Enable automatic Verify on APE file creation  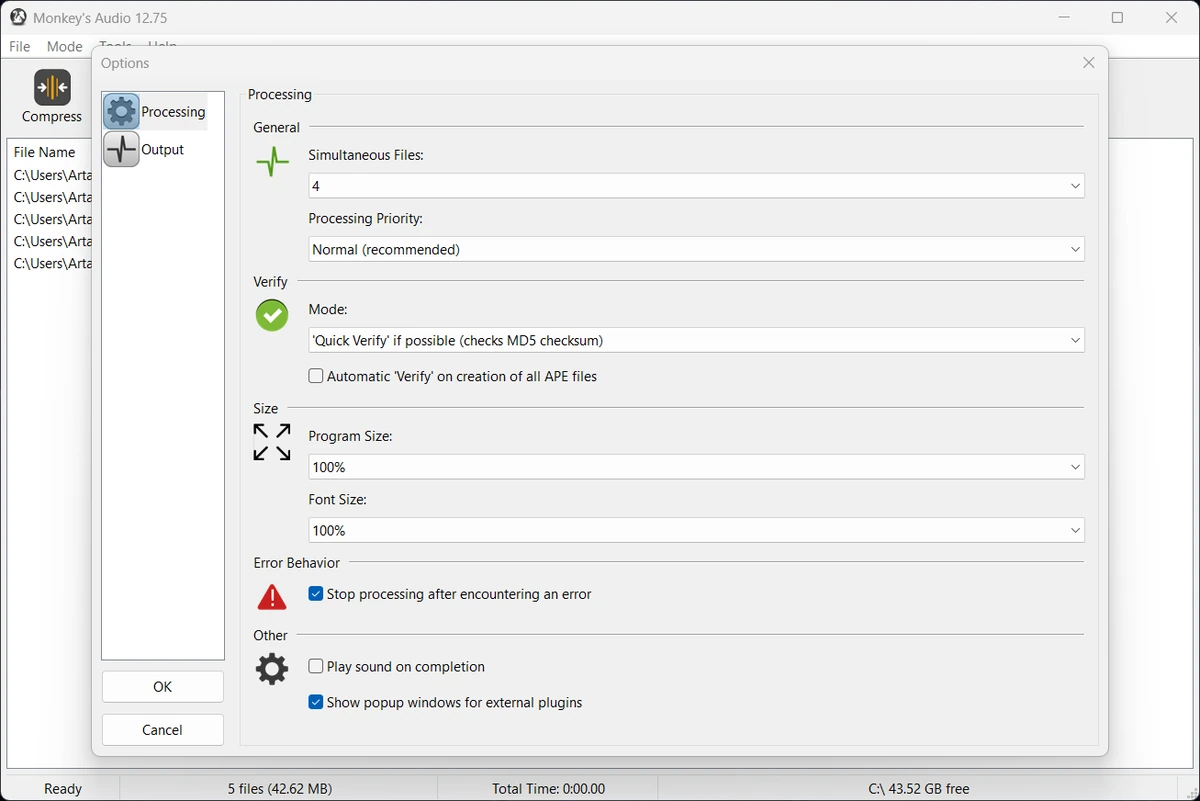316,377
